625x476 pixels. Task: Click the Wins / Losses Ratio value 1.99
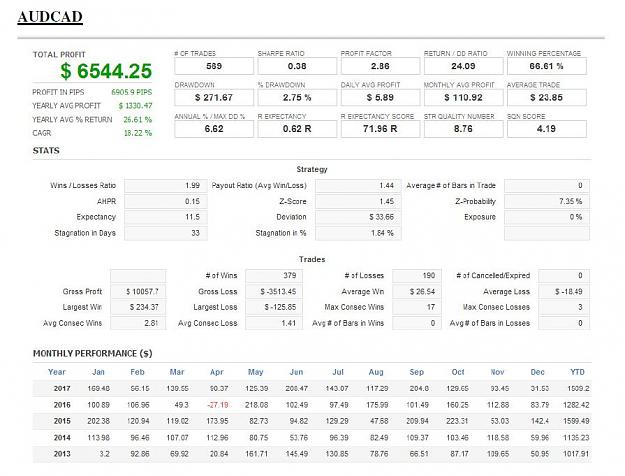[x=166, y=186]
